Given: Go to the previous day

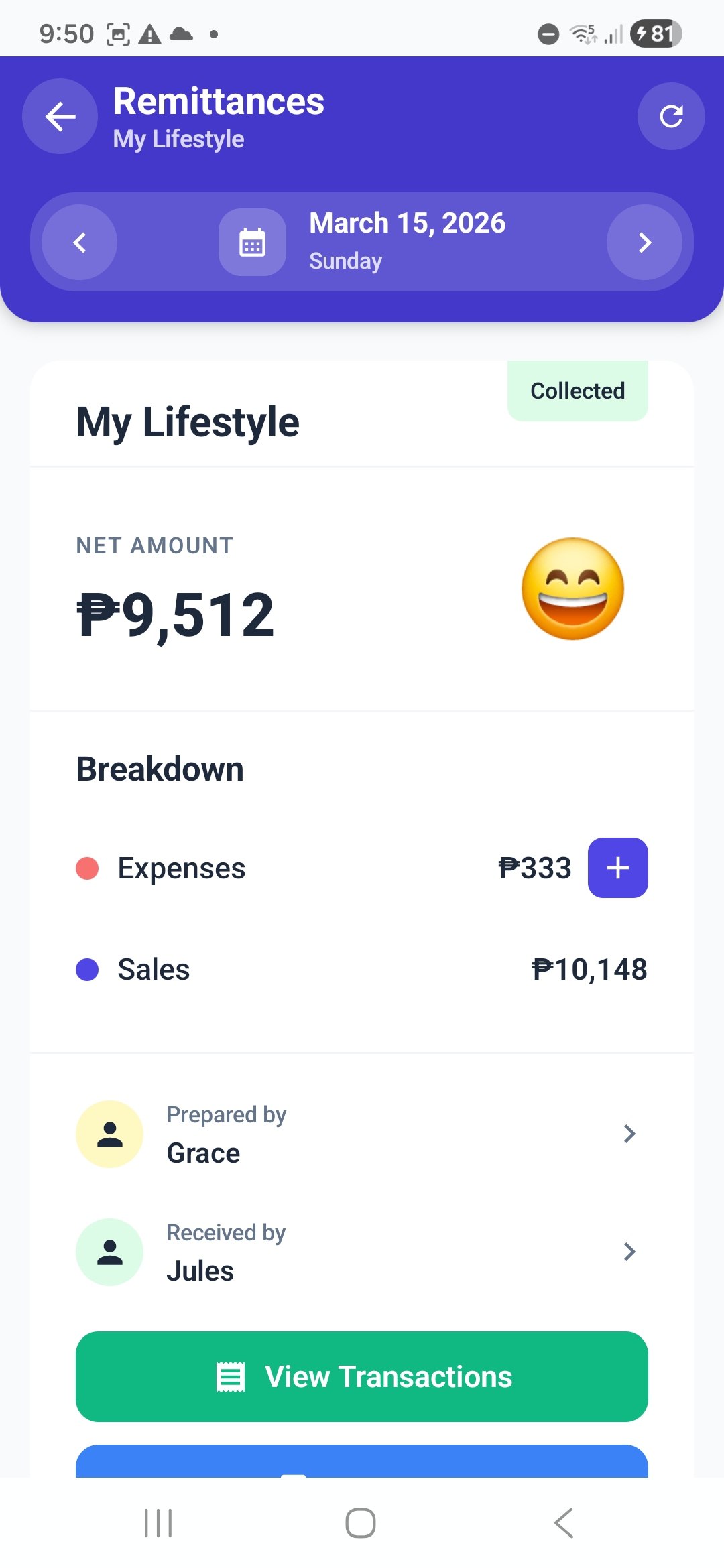Looking at the screenshot, I should [80, 242].
